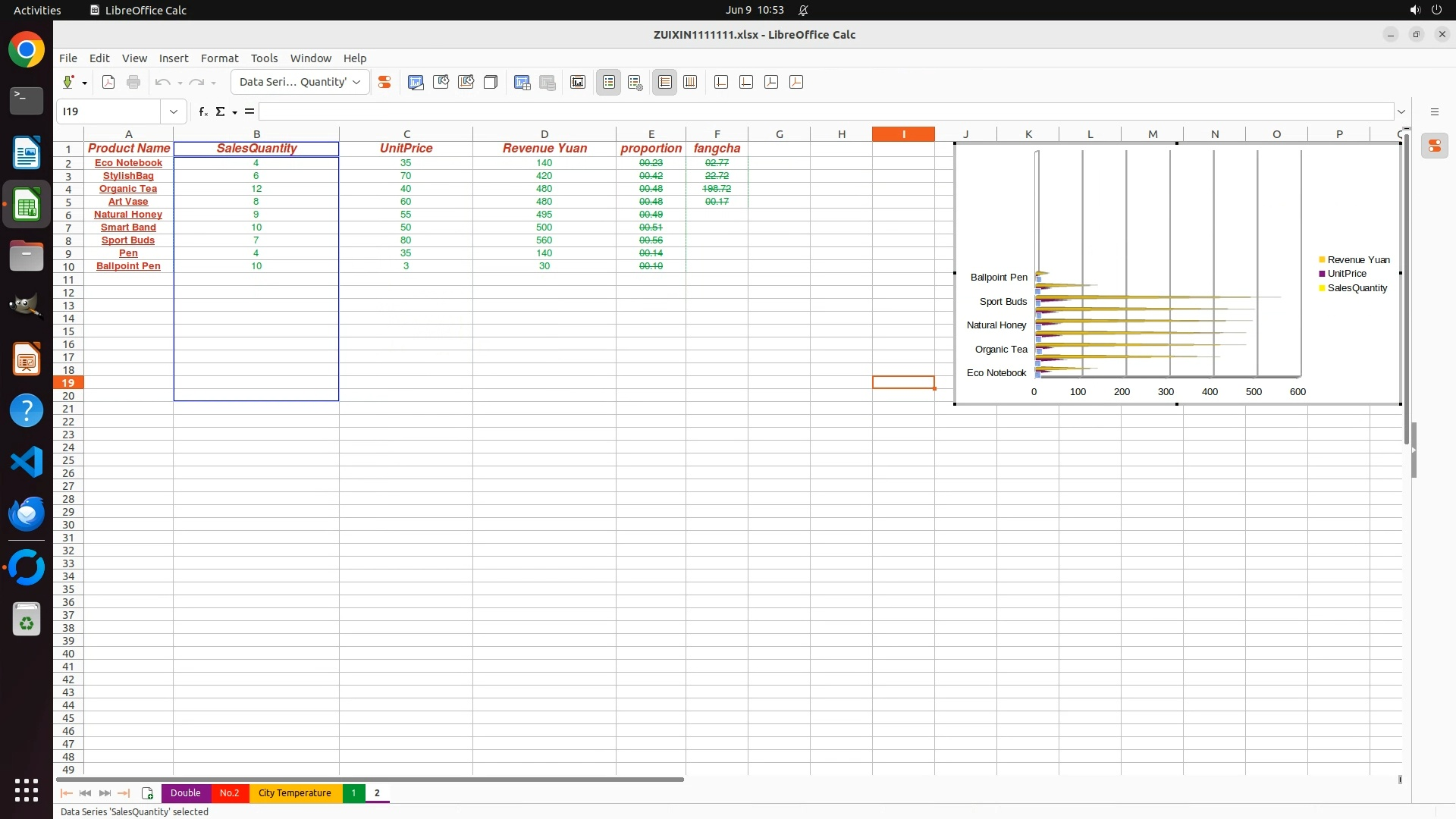
Task: Open LibreOffice Writer from the dock
Action: 27,152
